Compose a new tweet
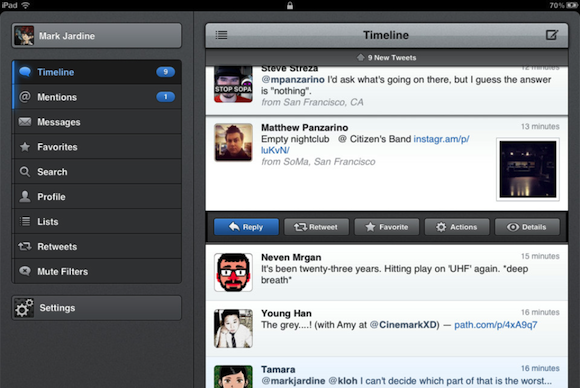This screenshot has width=580, height=388. pyautogui.click(x=552, y=35)
